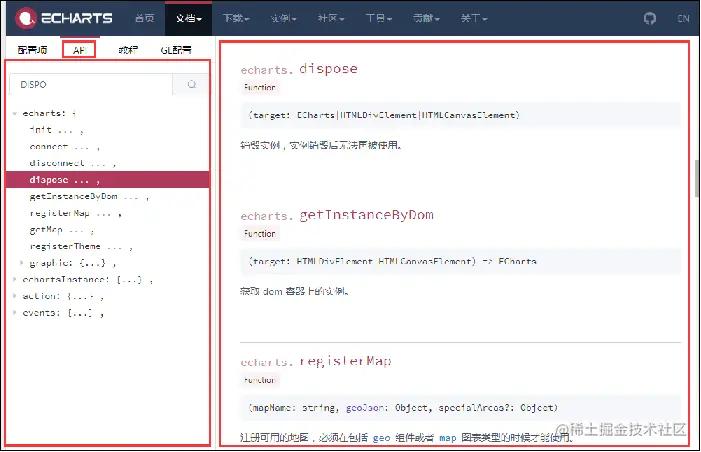Screen dimensions: 701x452
Task: Switch to the GL配置 tab
Action: [x=176, y=50]
